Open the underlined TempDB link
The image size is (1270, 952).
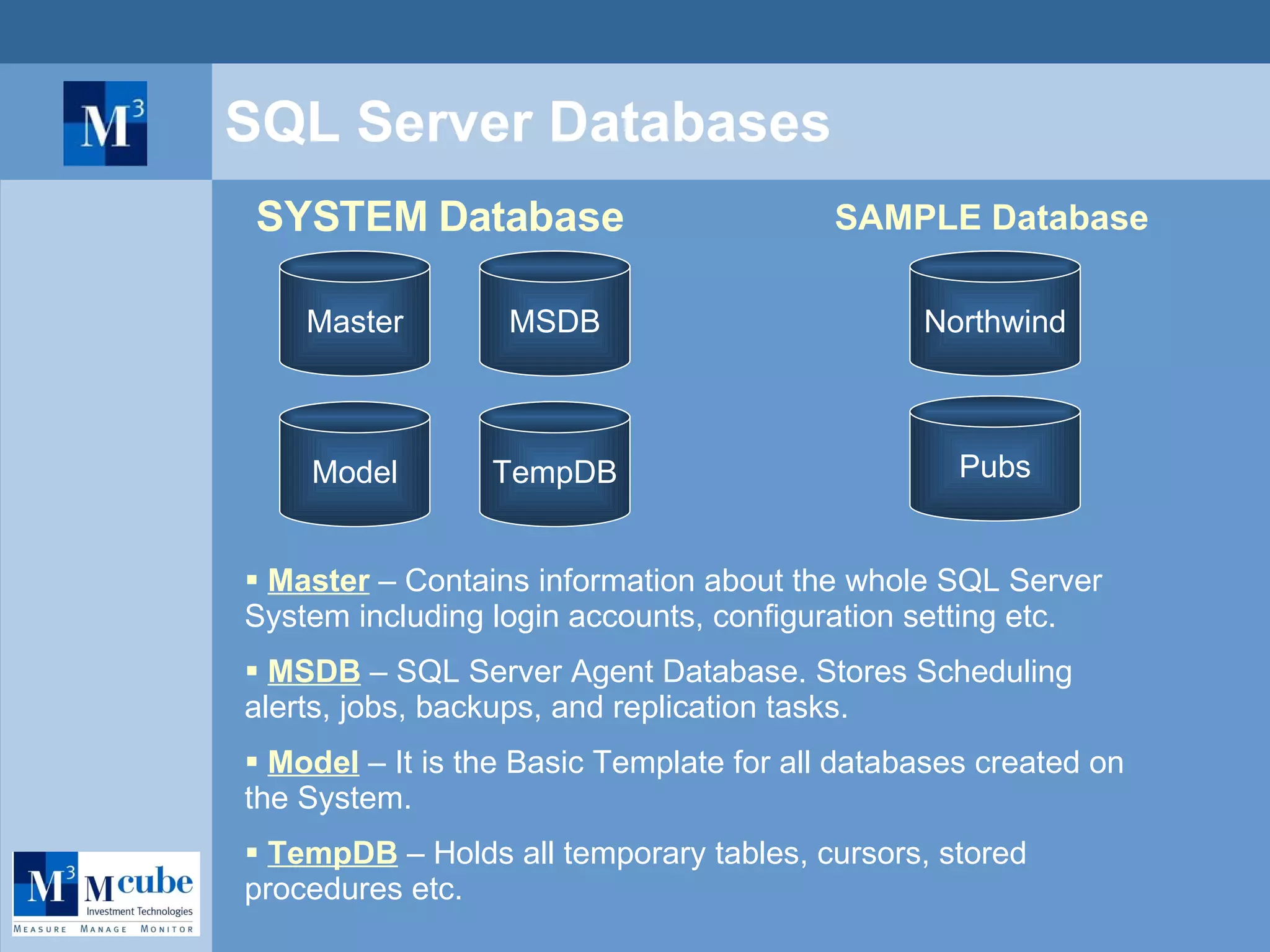(x=332, y=853)
